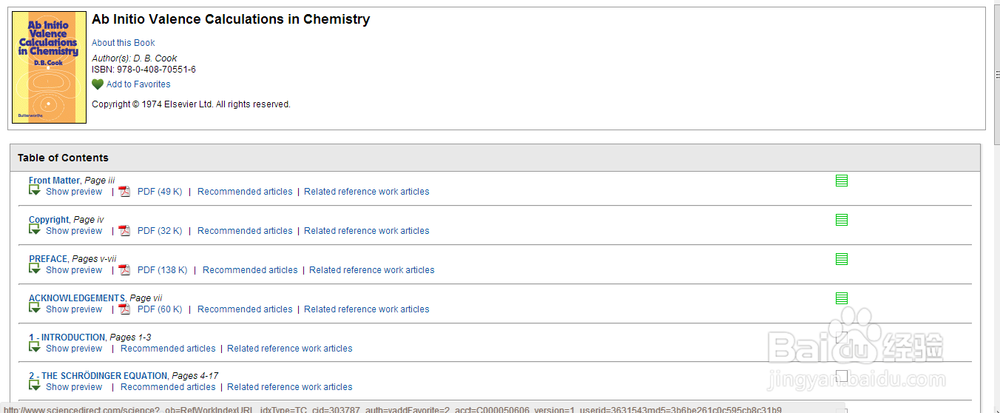Open About this Book link

[x=123, y=43]
